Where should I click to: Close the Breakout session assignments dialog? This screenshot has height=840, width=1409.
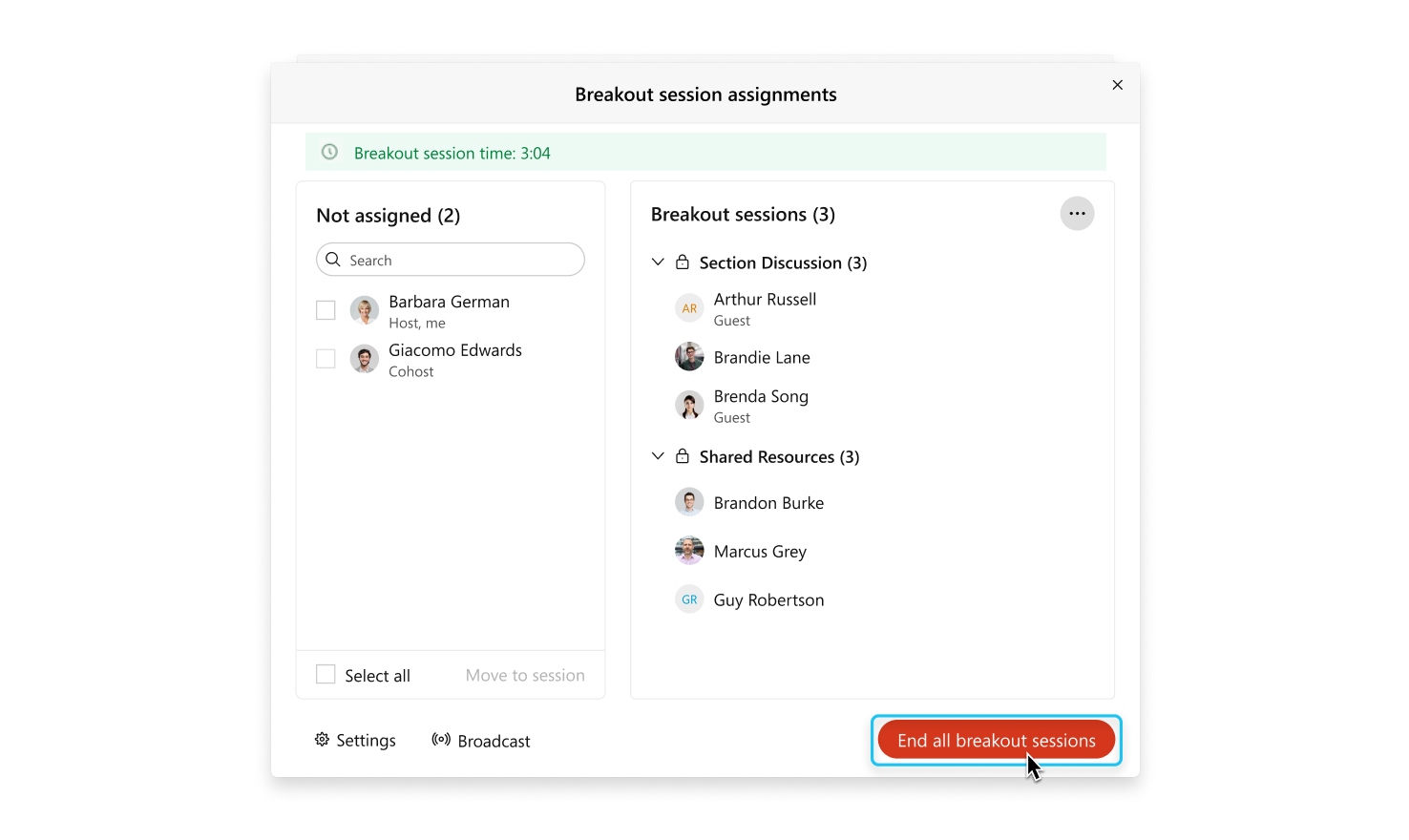(x=1117, y=85)
